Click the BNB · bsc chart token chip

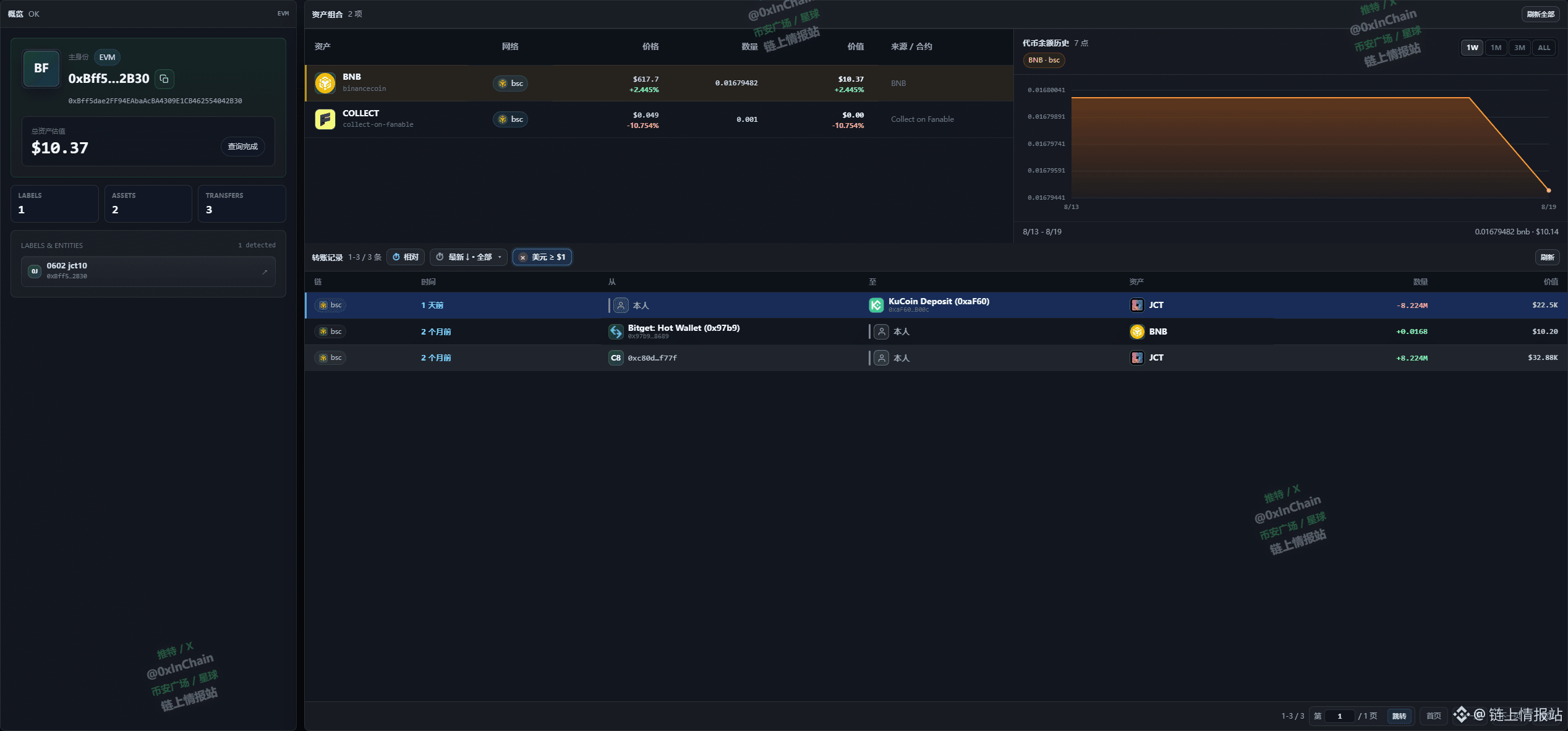1044,60
